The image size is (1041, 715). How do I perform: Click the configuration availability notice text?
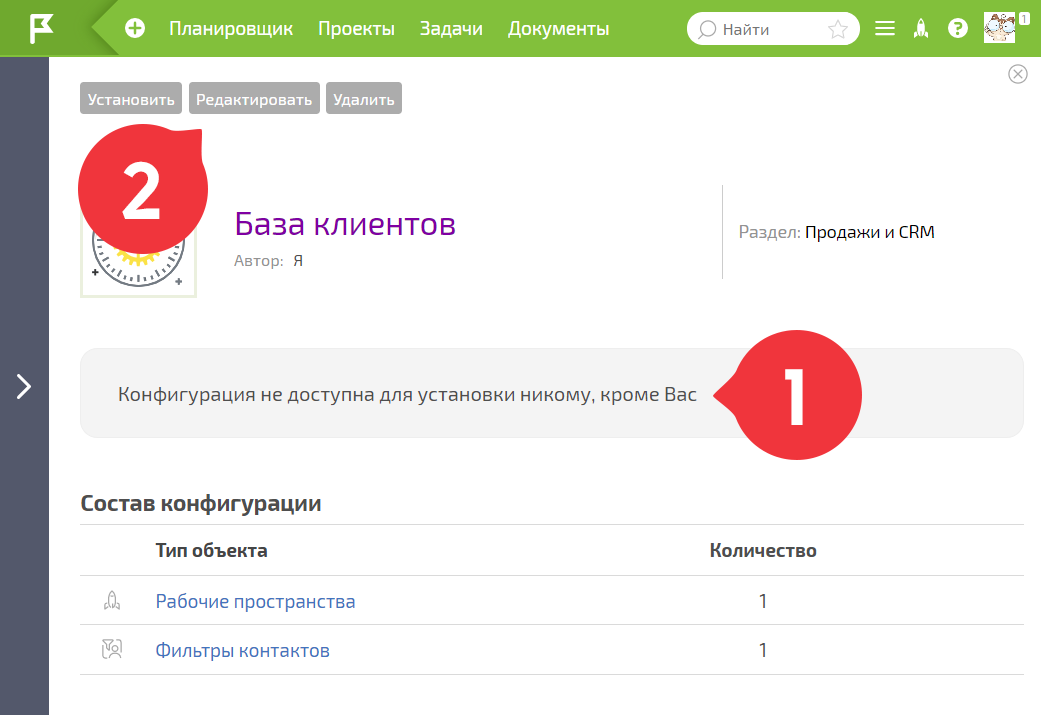tap(407, 394)
